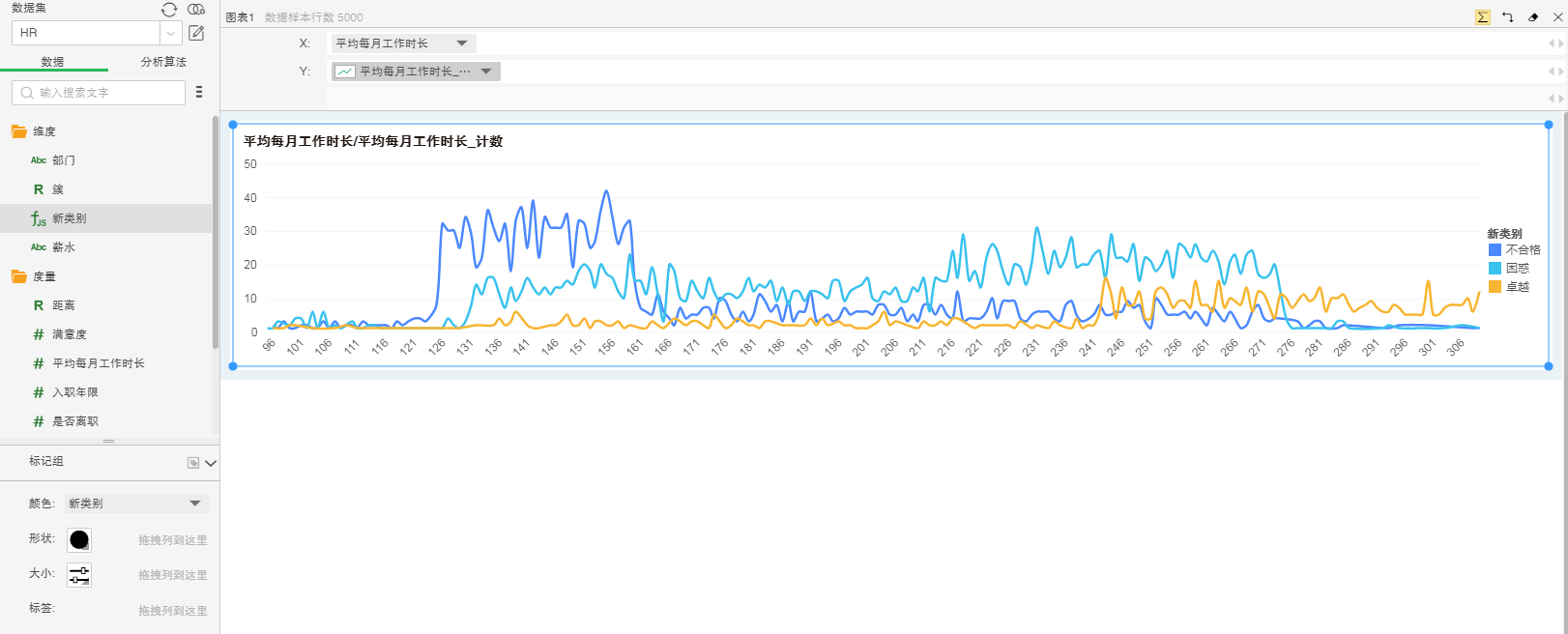The width and height of the screenshot is (1568, 634).
Task: Open X axis 平均每月工作时长 field dropdown
Action: (461, 43)
